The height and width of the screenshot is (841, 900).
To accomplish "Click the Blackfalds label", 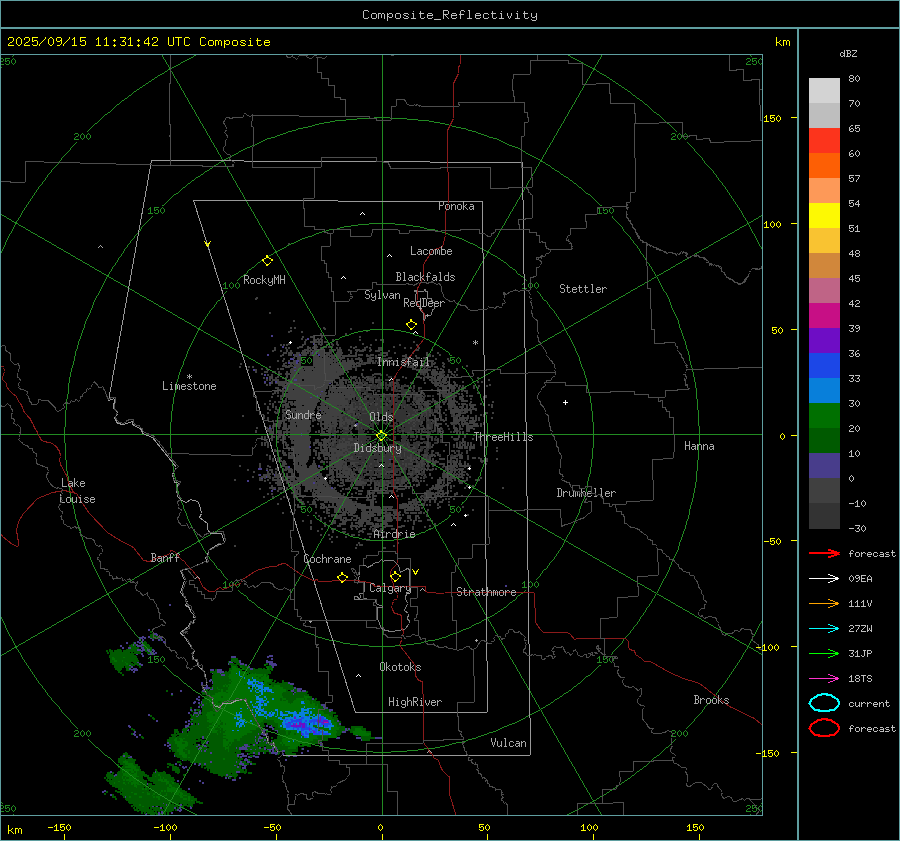I will pyautogui.click(x=425, y=277).
